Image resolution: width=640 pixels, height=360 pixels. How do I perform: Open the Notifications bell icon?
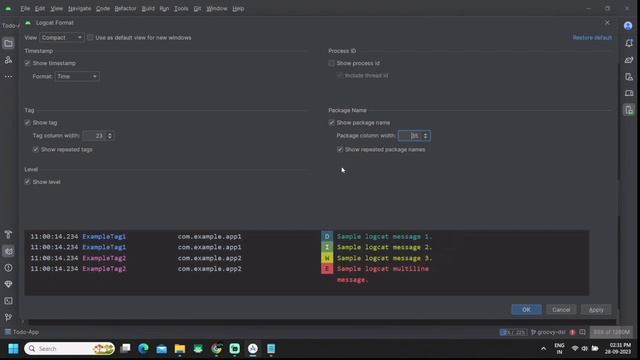[629, 43]
